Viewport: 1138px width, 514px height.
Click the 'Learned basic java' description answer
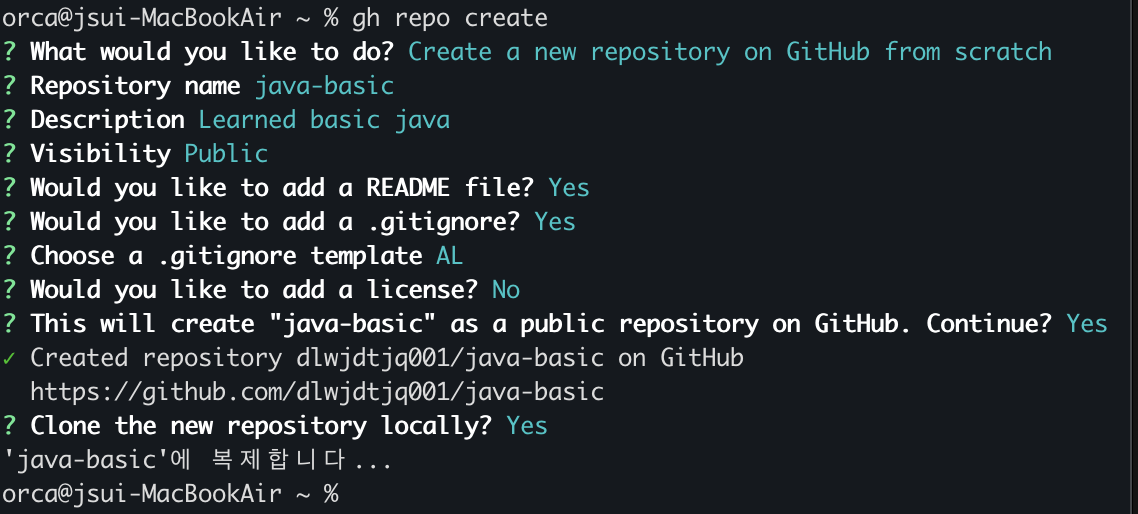(324, 119)
